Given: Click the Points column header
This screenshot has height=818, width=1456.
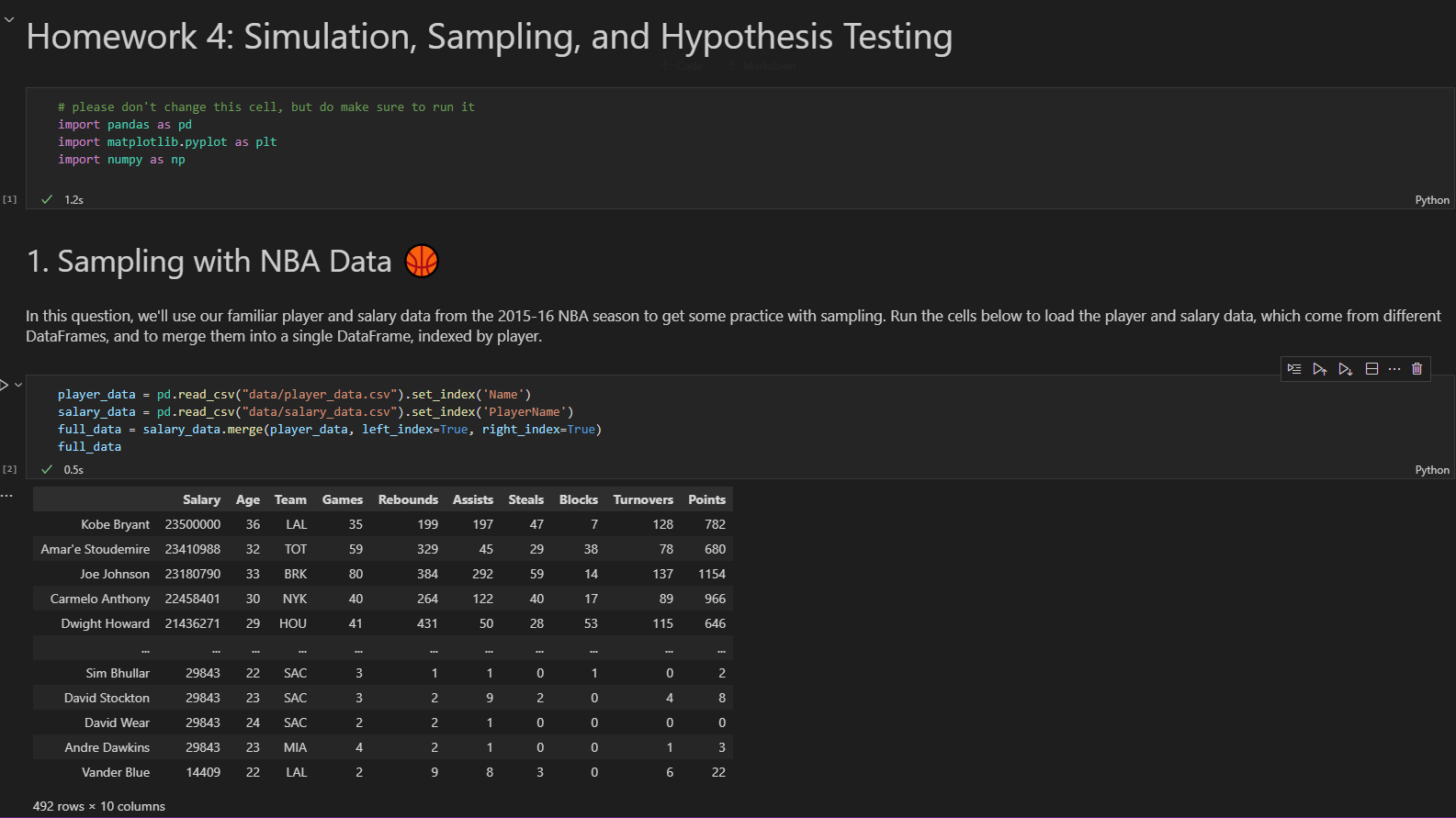Looking at the screenshot, I should pos(706,499).
